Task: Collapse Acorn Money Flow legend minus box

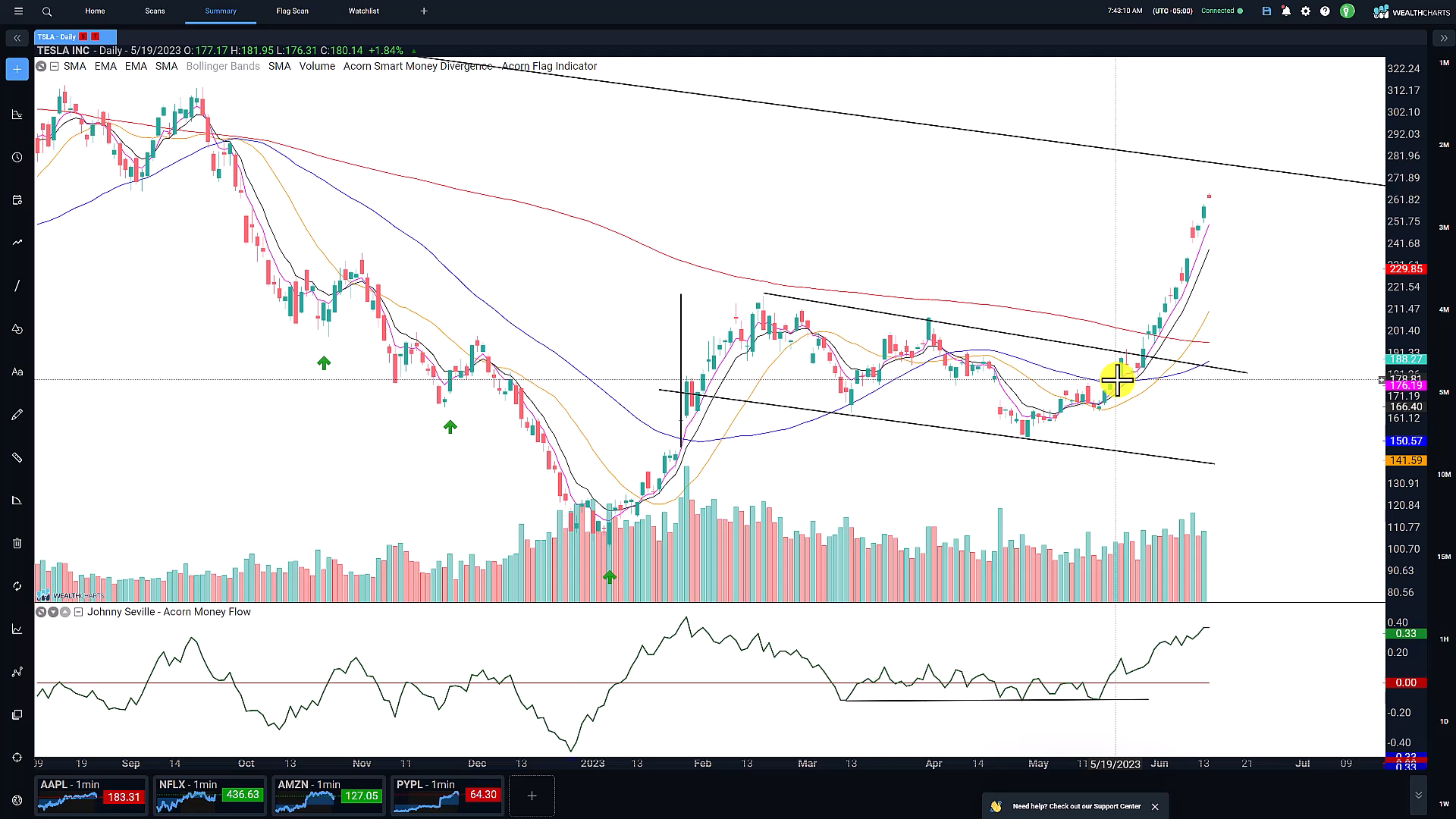Action: tap(78, 612)
